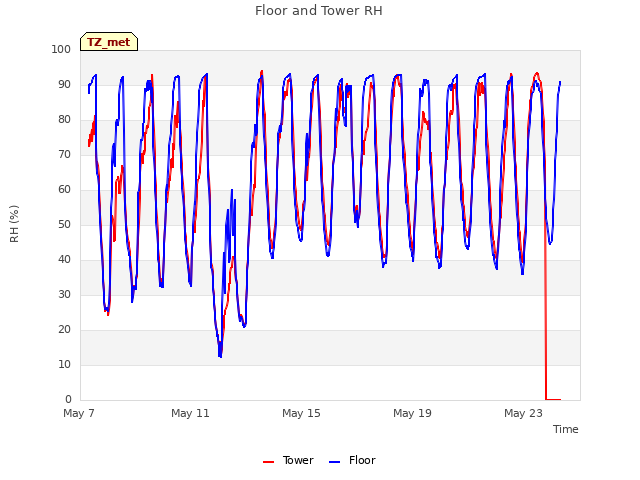The height and width of the screenshot is (480, 640).
Task: Click the May 7 x-axis label
Action: pyautogui.click(x=79, y=413)
